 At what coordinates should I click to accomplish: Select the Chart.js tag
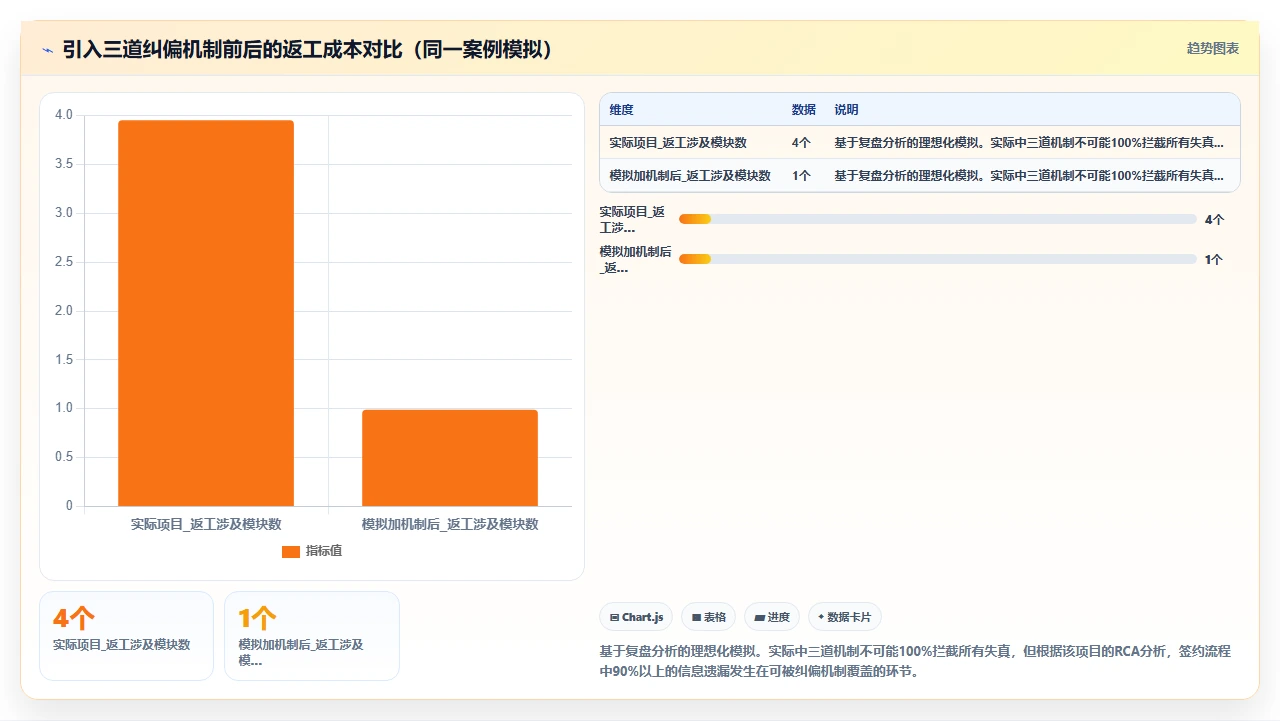click(x=637, y=617)
